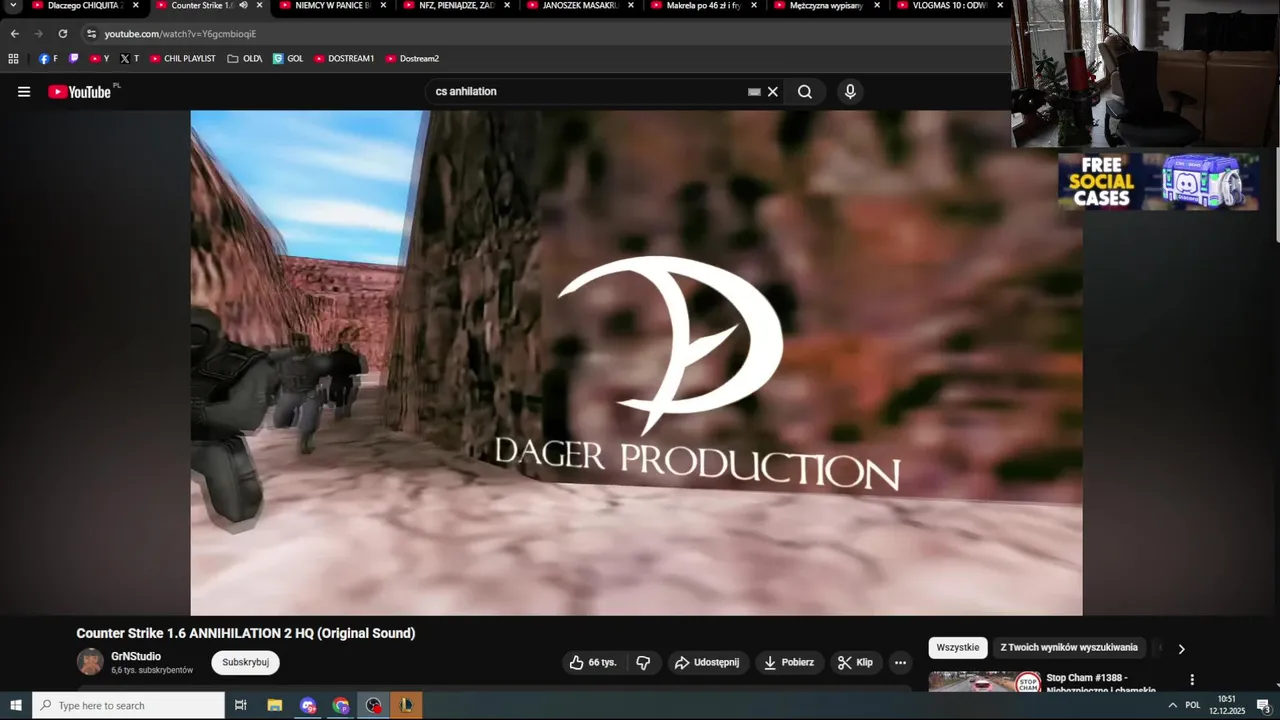Go back with browser back arrow

tap(15, 34)
